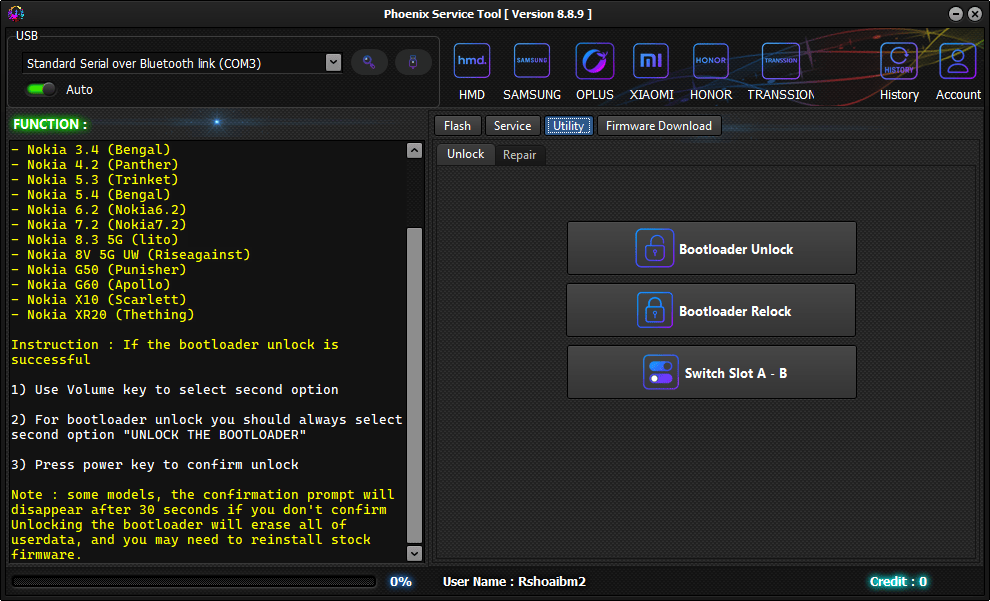Image resolution: width=990 pixels, height=601 pixels.
Task: Click the 'Nokia 8V 5G UW (Riseagainst)' line
Action: [131, 255]
